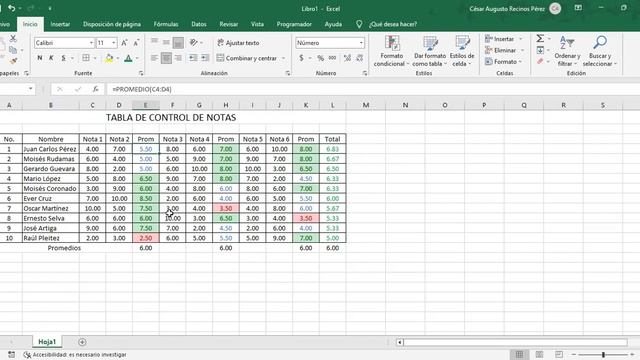
Task: Expand the Formato cells dropdown arrow
Action: click(x=520, y=62)
